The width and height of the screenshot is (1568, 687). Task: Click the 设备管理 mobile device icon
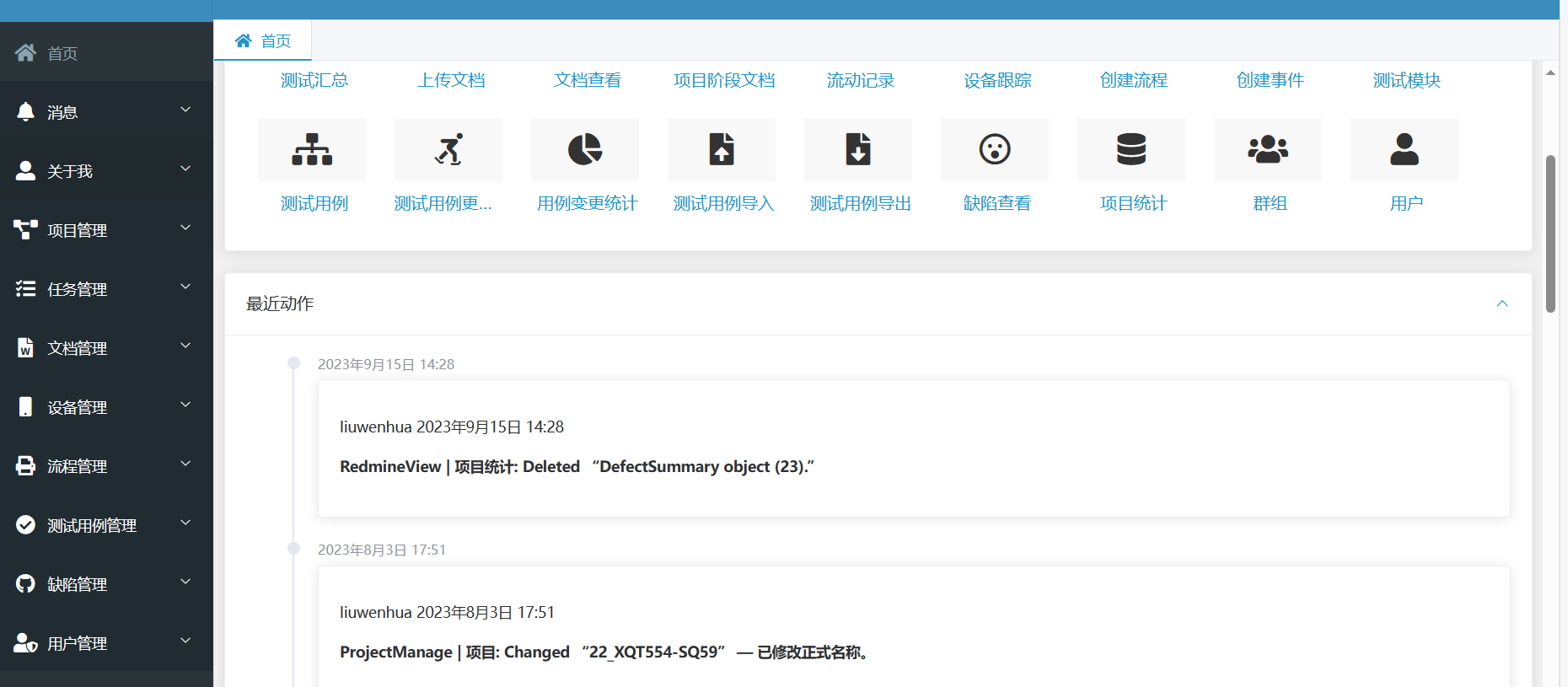click(x=25, y=406)
